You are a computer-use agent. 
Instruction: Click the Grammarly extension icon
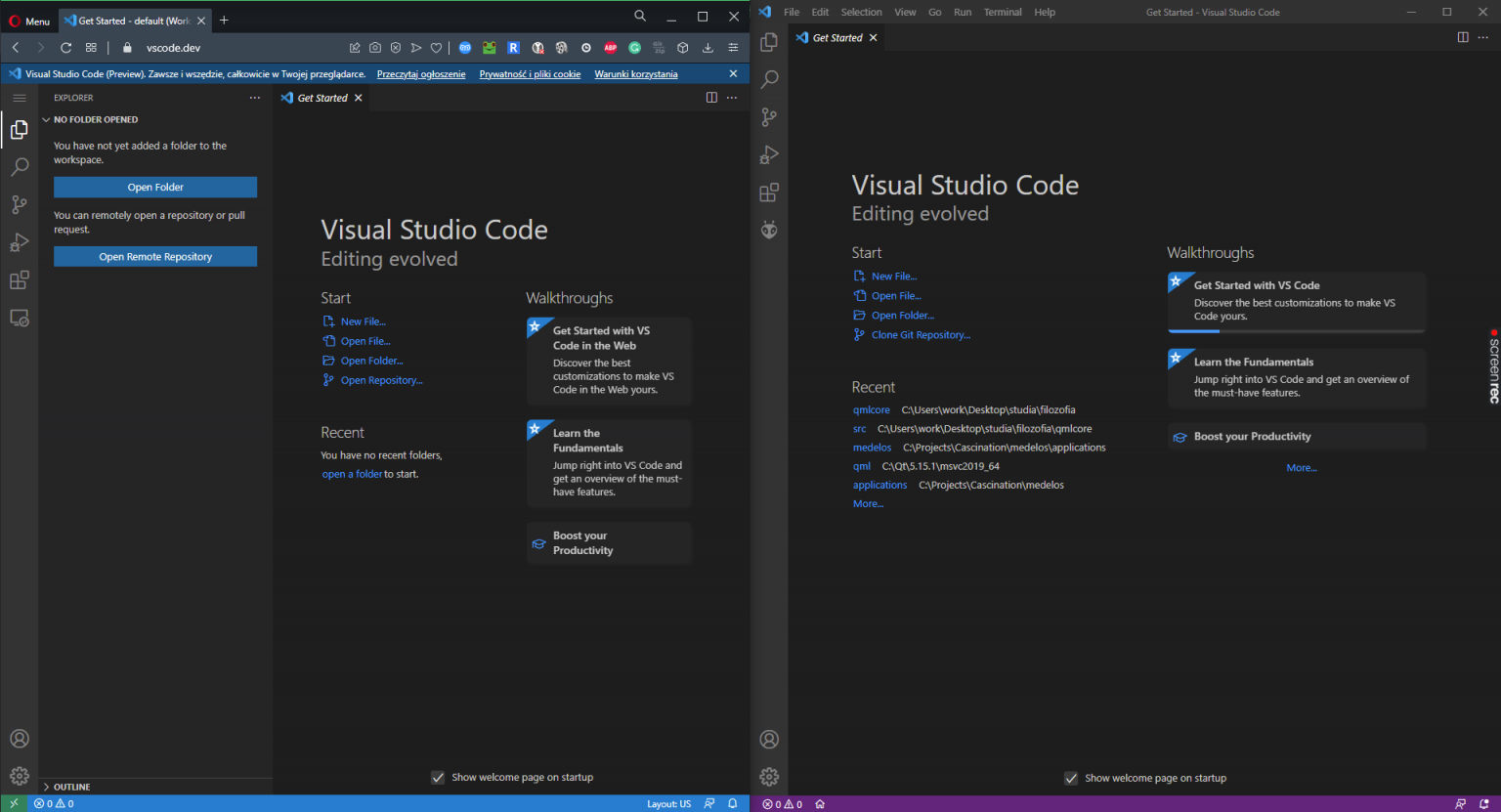click(x=634, y=47)
